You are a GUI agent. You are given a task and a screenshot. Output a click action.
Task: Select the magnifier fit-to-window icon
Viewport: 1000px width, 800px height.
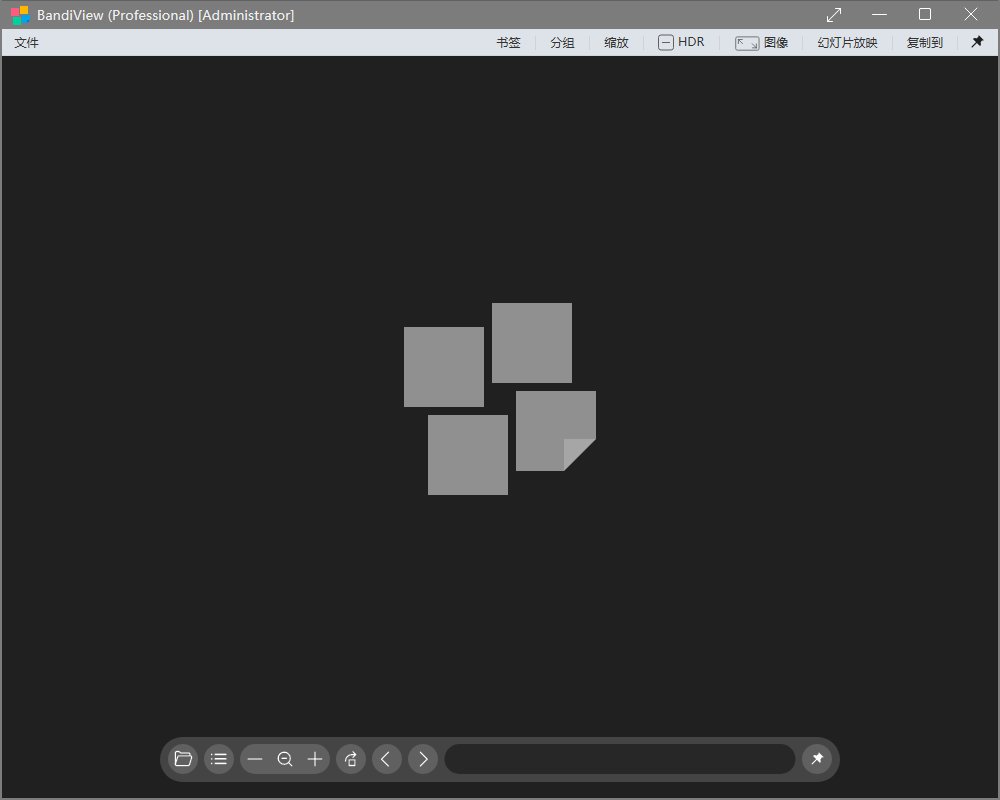(285, 759)
